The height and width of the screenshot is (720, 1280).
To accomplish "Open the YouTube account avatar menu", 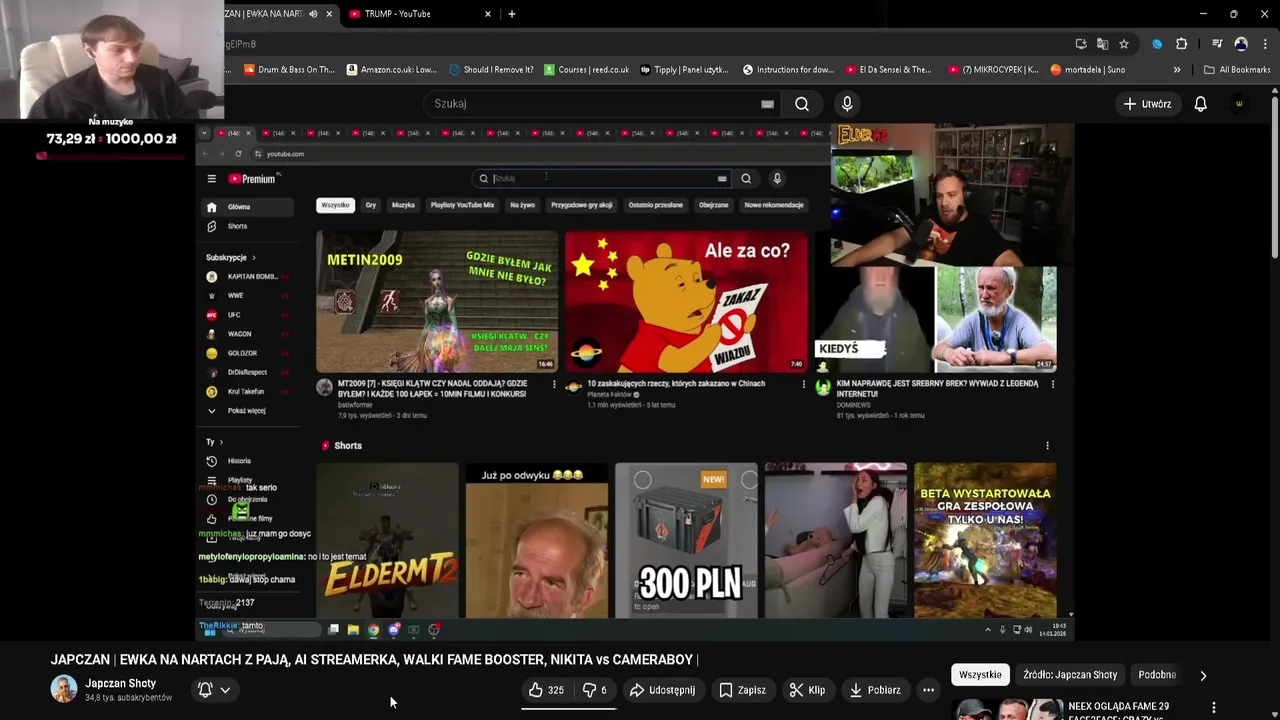I will pyautogui.click(x=1239, y=104).
